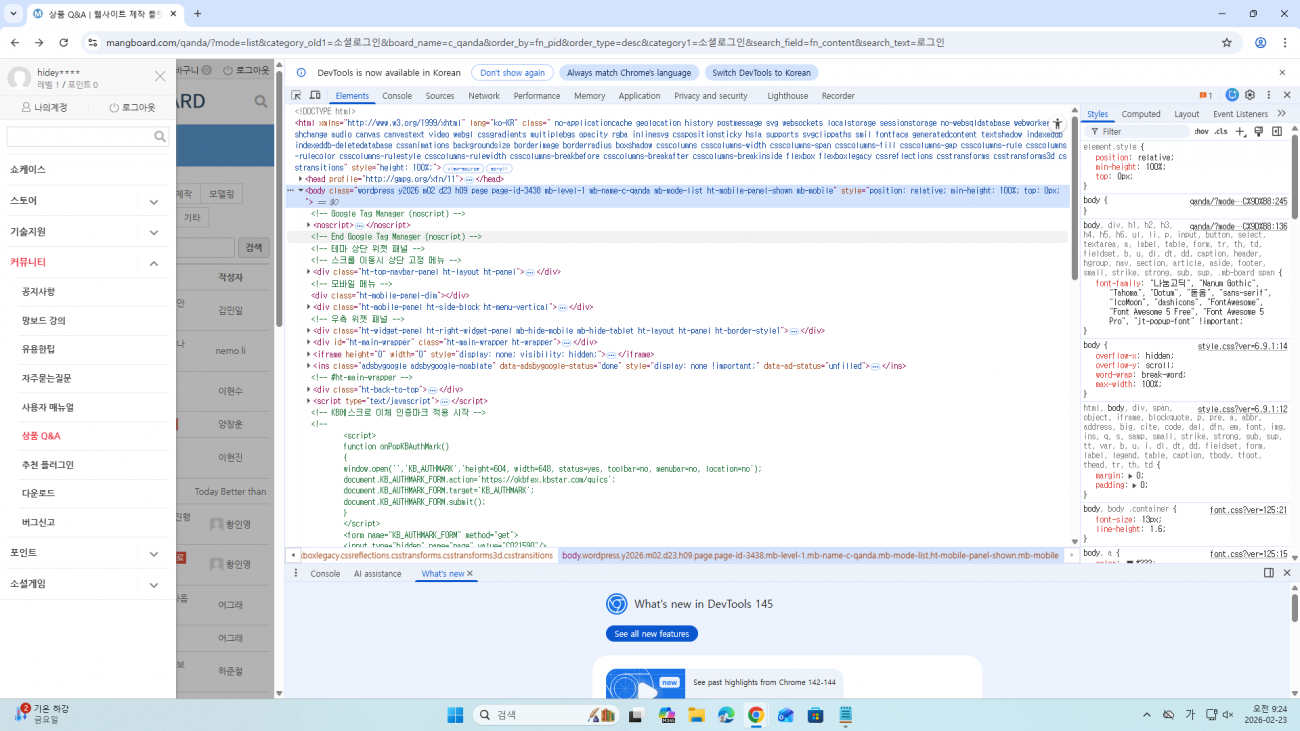Expand the 스토어 menu section
The height and width of the screenshot is (731, 1300).
pos(153,201)
